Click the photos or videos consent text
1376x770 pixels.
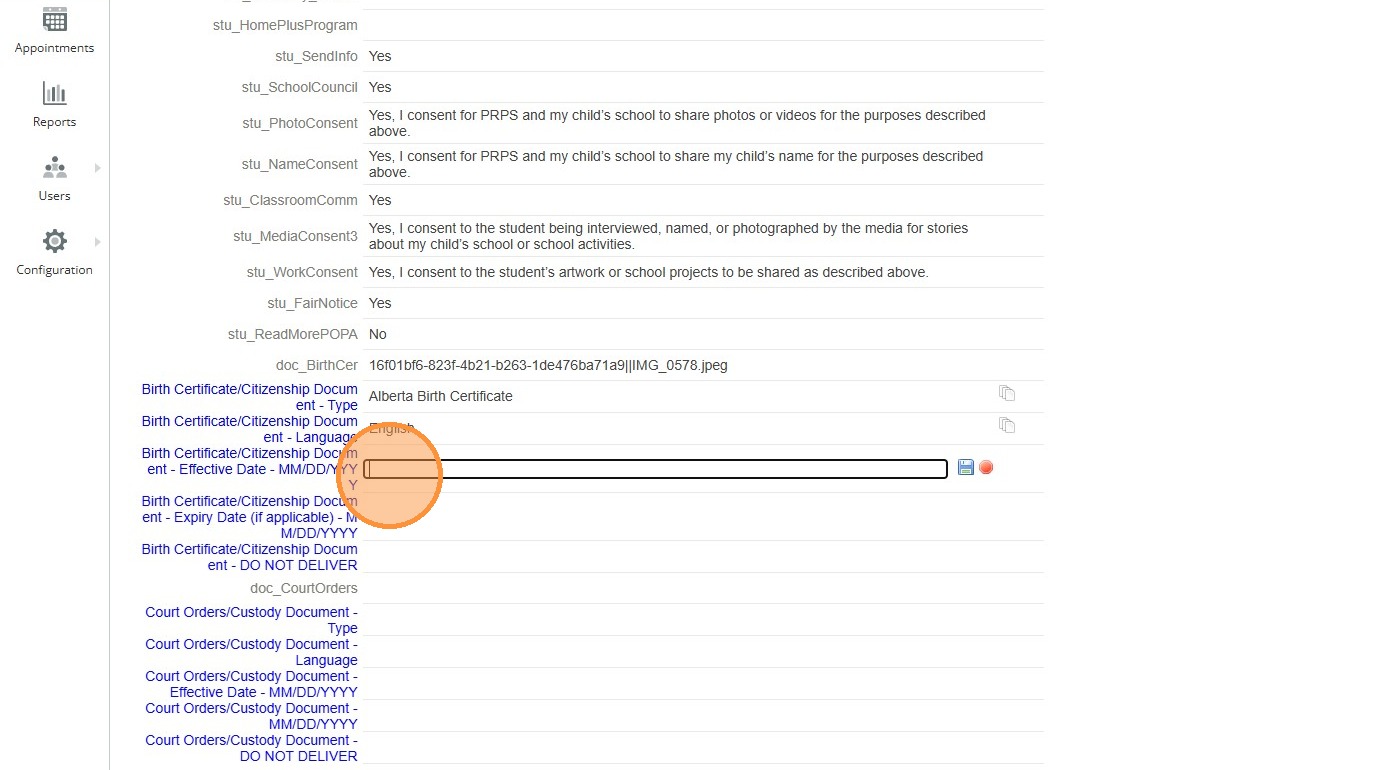(x=677, y=123)
